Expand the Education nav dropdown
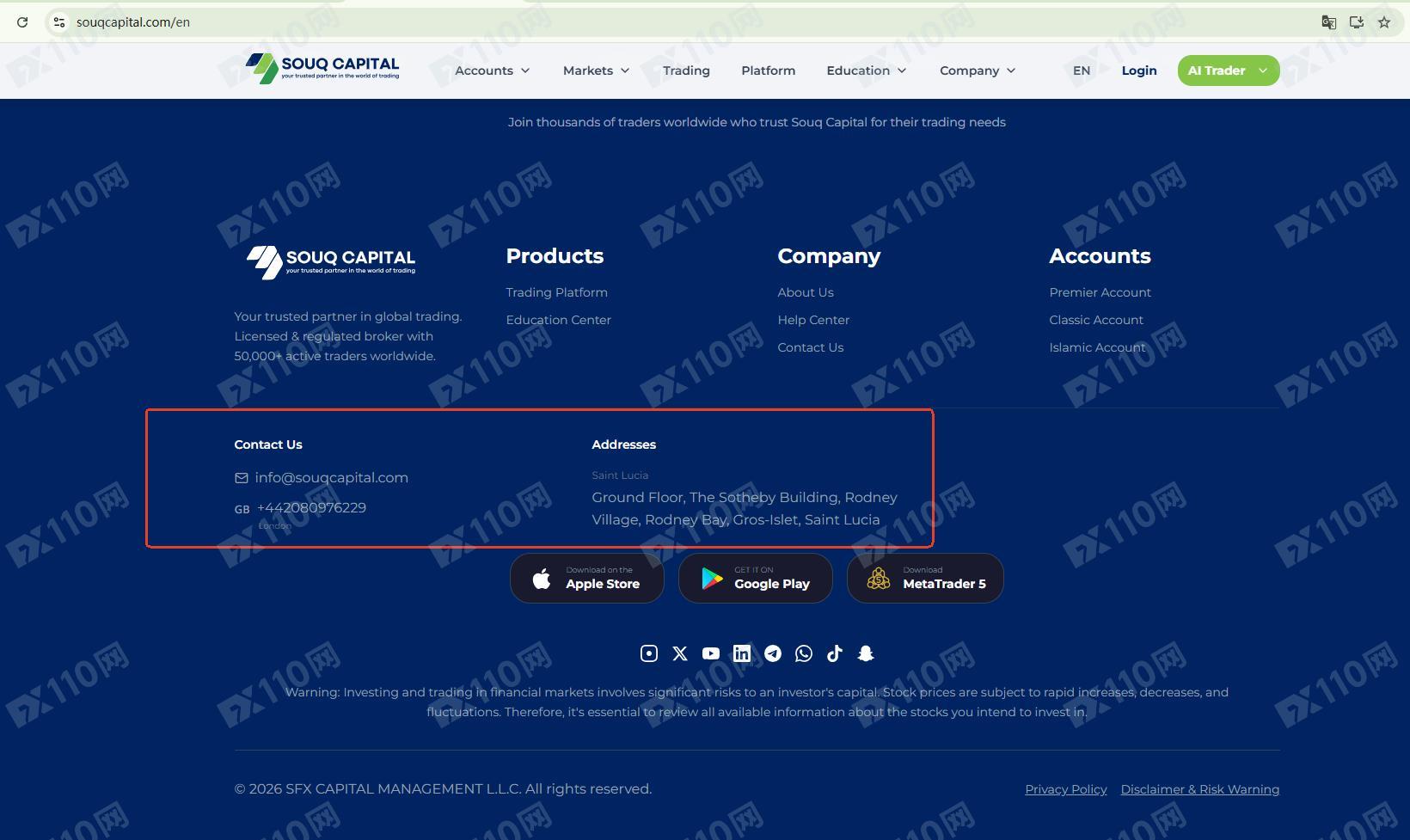 pos(866,71)
